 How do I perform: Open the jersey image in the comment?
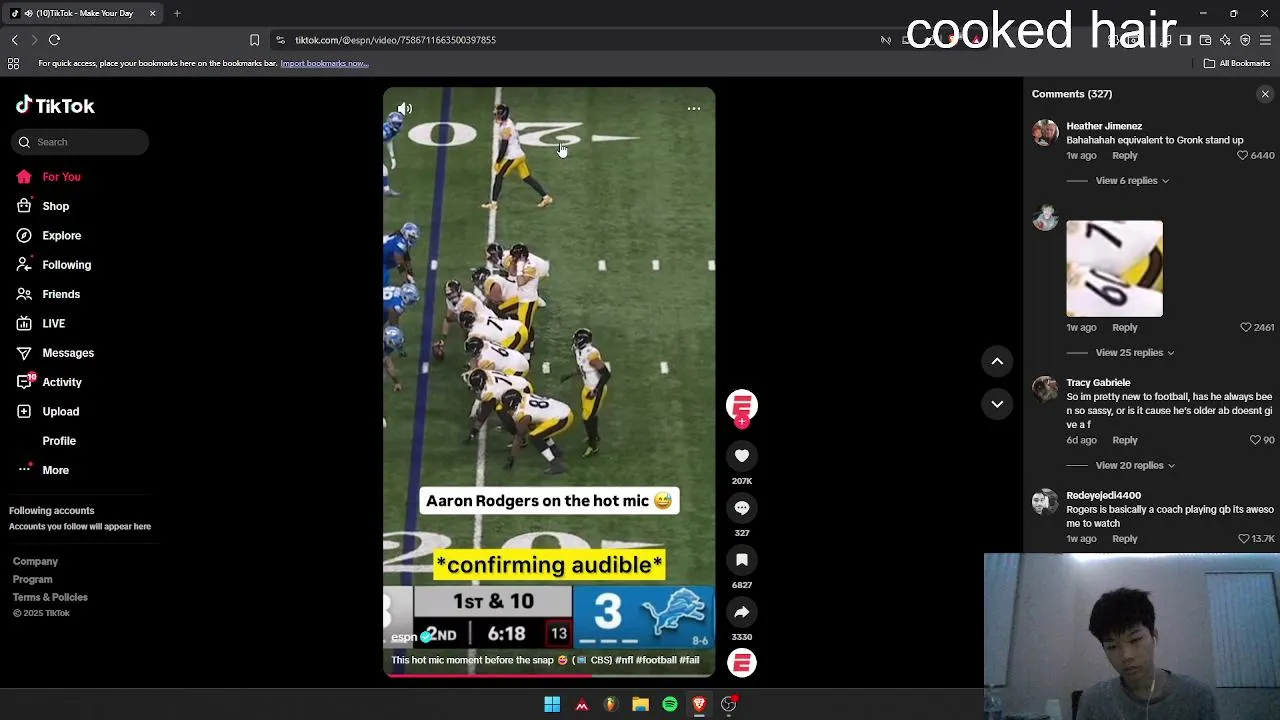(1114, 269)
